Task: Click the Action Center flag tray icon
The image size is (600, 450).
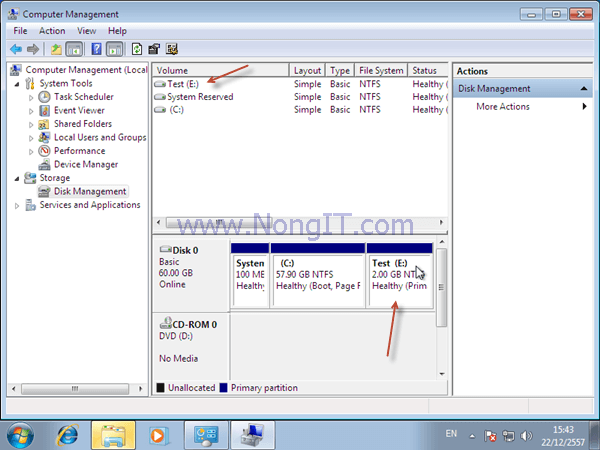Action: [x=490, y=435]
